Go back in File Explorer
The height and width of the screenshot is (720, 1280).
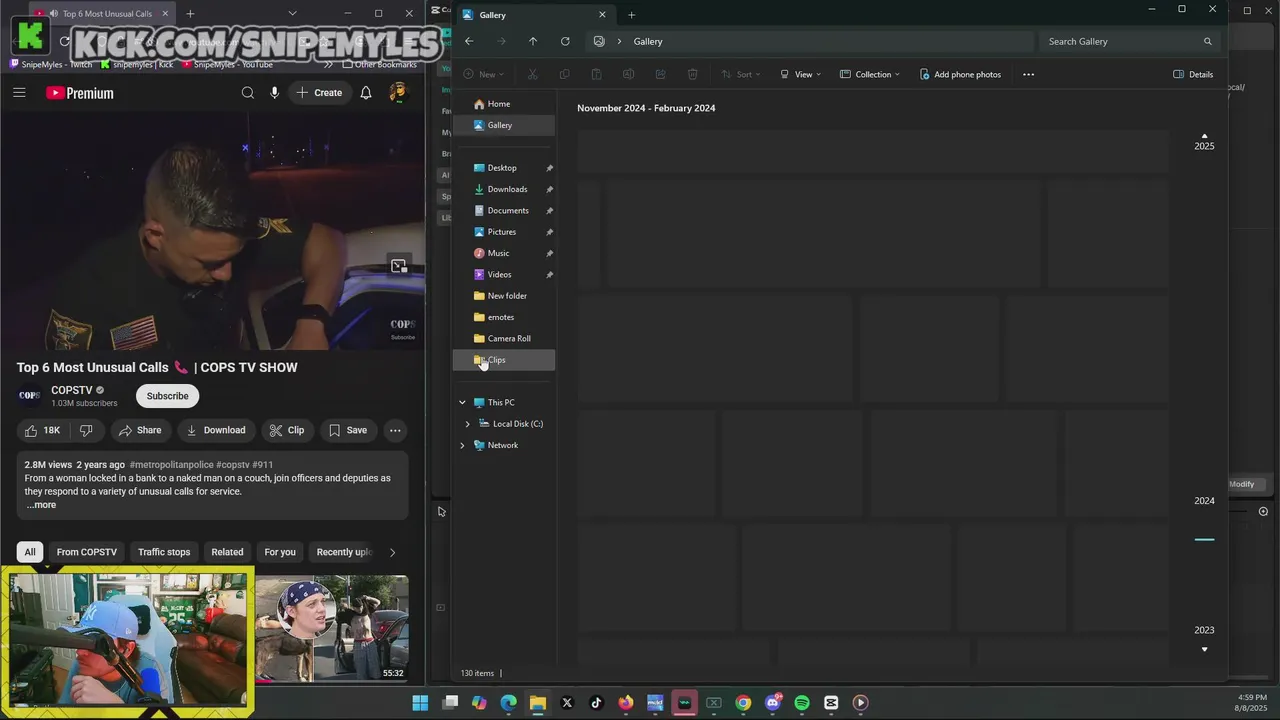coord(469,41)
